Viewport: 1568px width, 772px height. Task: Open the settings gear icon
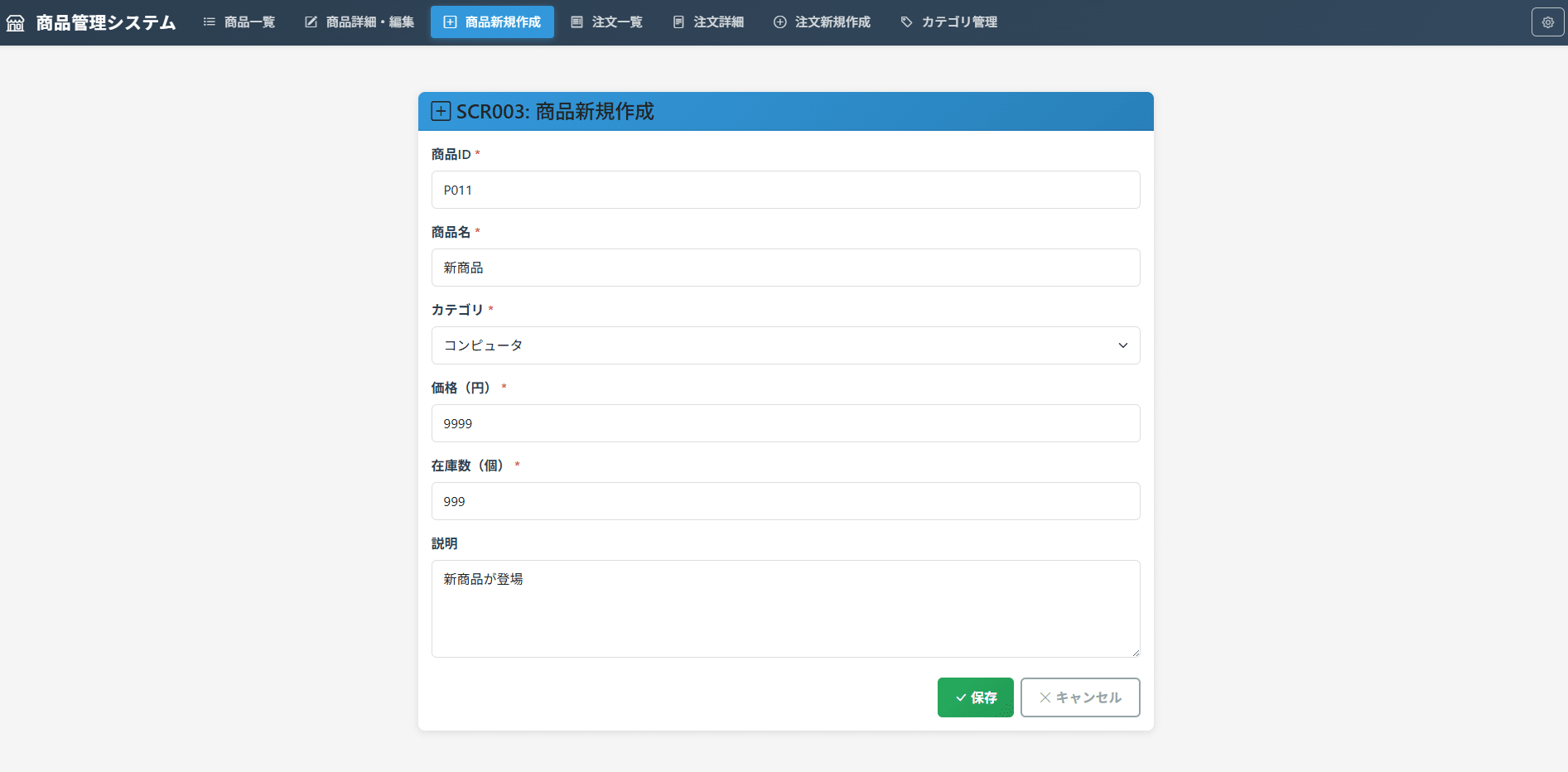tap(1547, 22)
